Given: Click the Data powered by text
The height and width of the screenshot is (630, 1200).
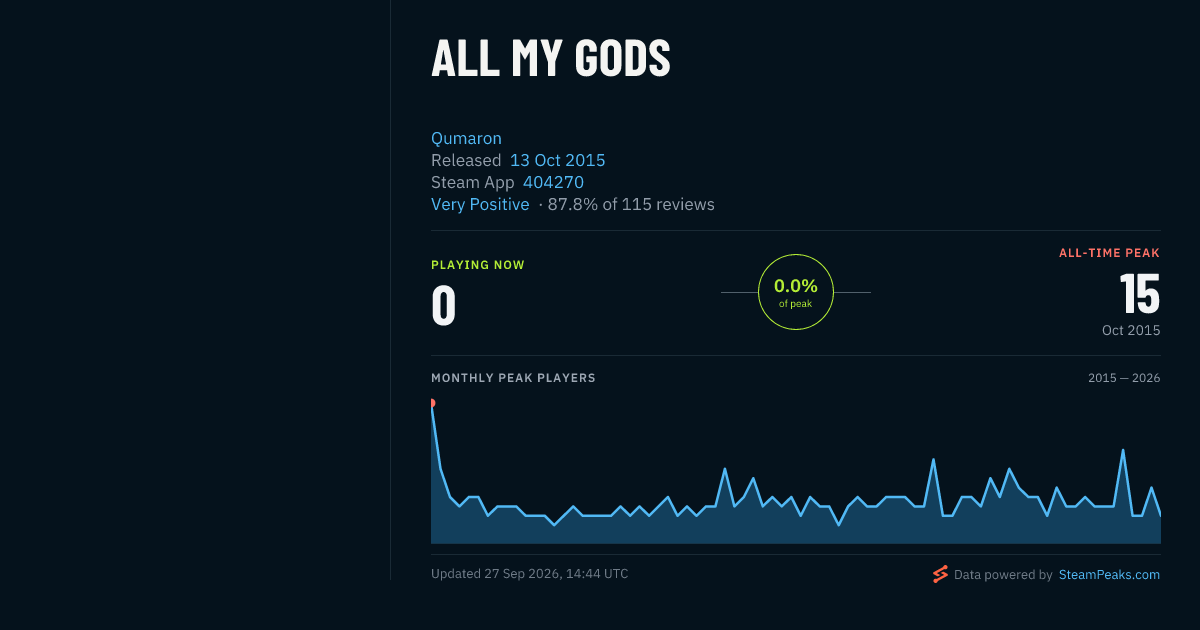Looking at the screenshot, I should point(1003,575).
